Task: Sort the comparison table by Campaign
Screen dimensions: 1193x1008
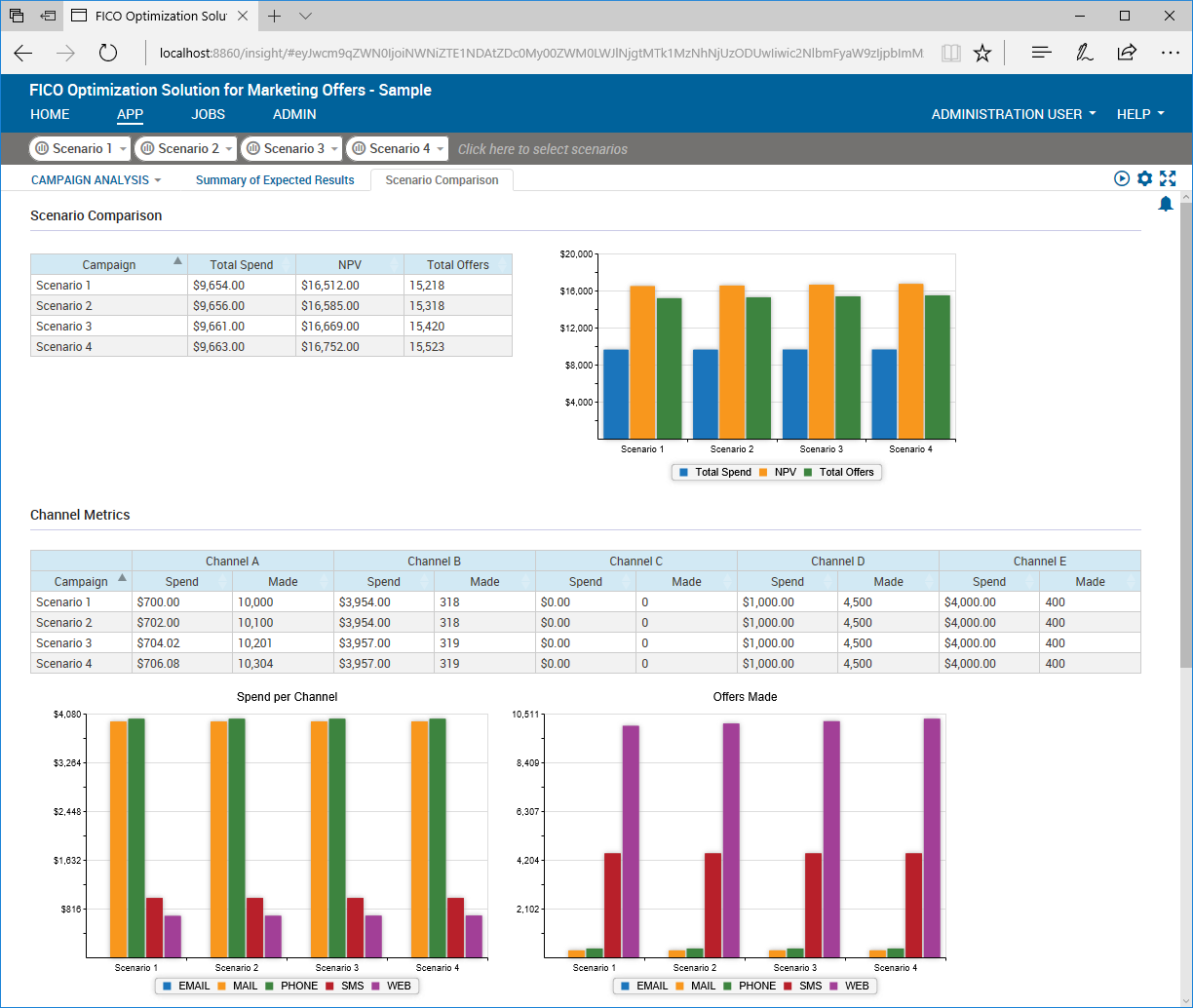Action: (109, 264)
